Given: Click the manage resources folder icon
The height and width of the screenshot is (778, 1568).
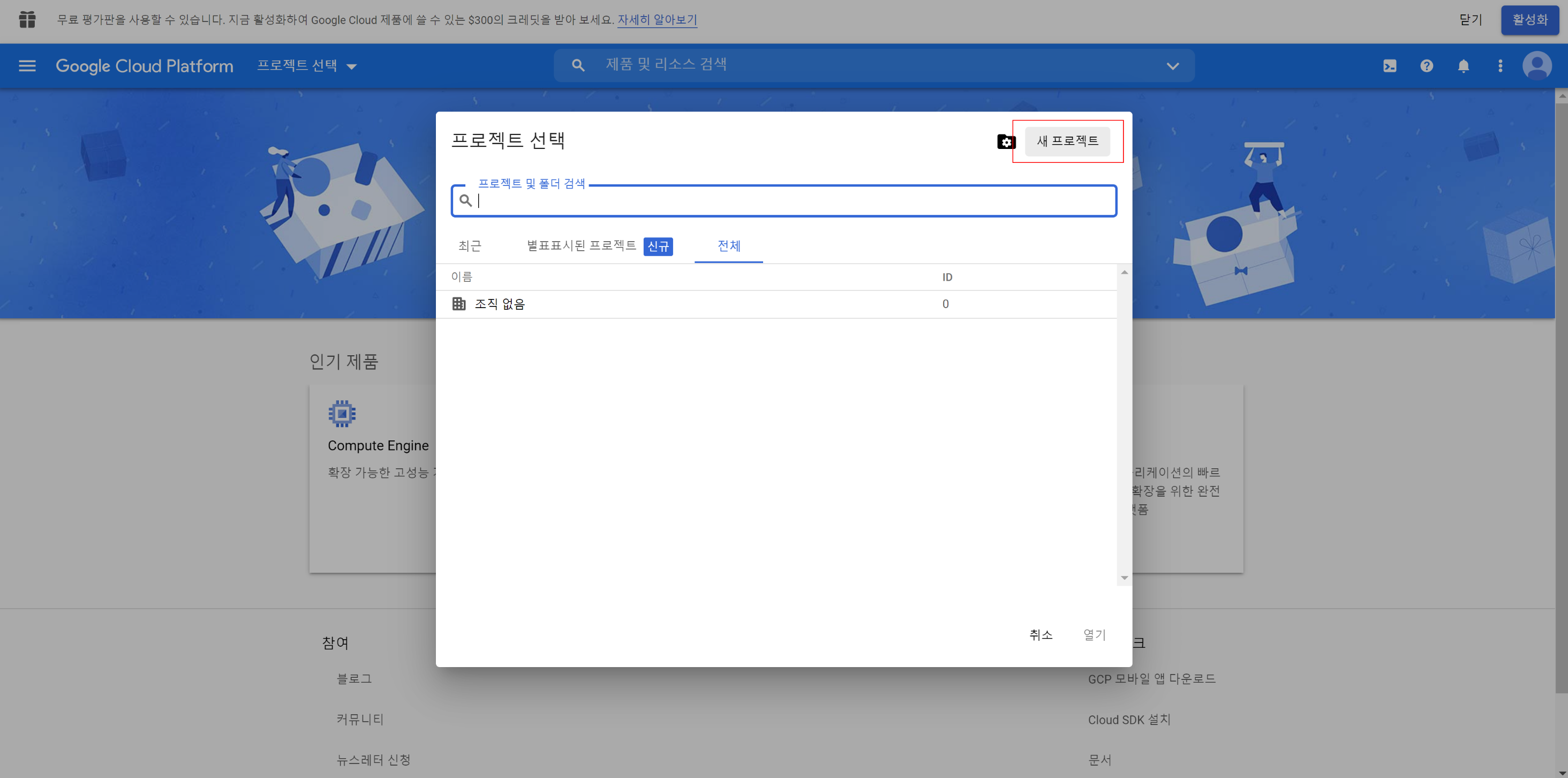Looking at the screenshot, I should click(x=1006, y=142).
